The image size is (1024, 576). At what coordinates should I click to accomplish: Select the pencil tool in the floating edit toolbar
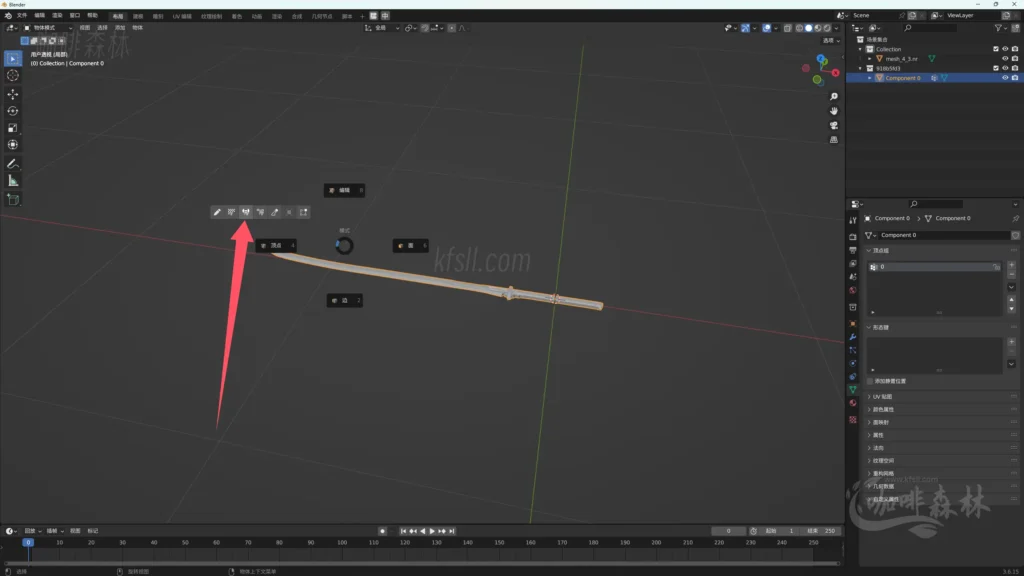coord(217,212)
